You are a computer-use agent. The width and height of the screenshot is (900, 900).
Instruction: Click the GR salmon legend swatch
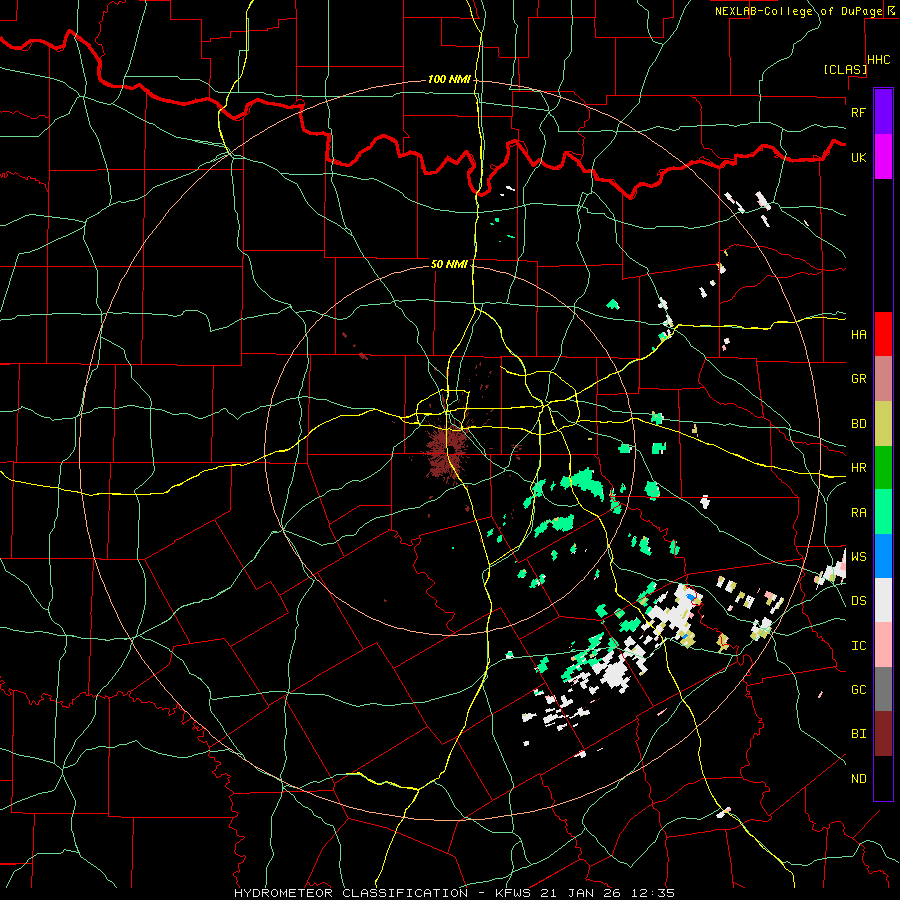(883, 379)
